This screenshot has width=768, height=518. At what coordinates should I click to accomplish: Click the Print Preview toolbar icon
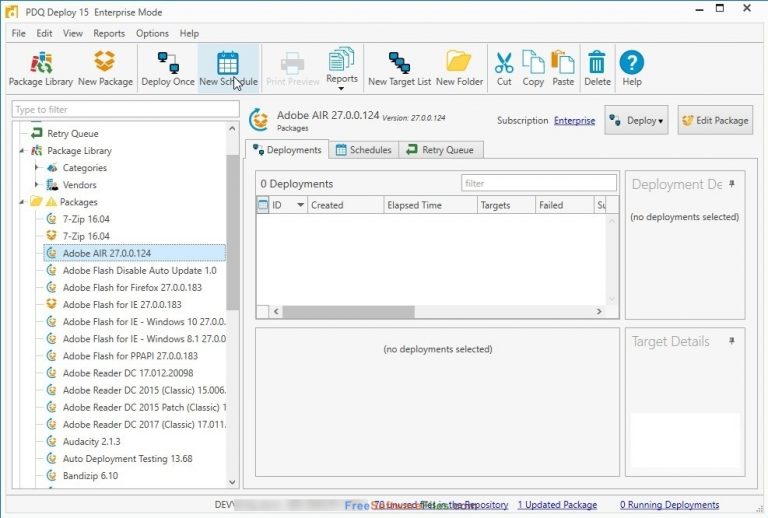click(x=292, y=69)
